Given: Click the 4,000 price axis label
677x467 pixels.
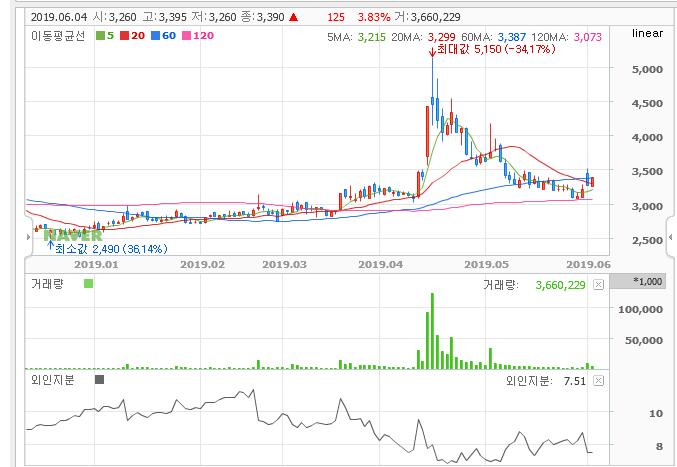Looking at the screenshot, I should tap(647, 138).
